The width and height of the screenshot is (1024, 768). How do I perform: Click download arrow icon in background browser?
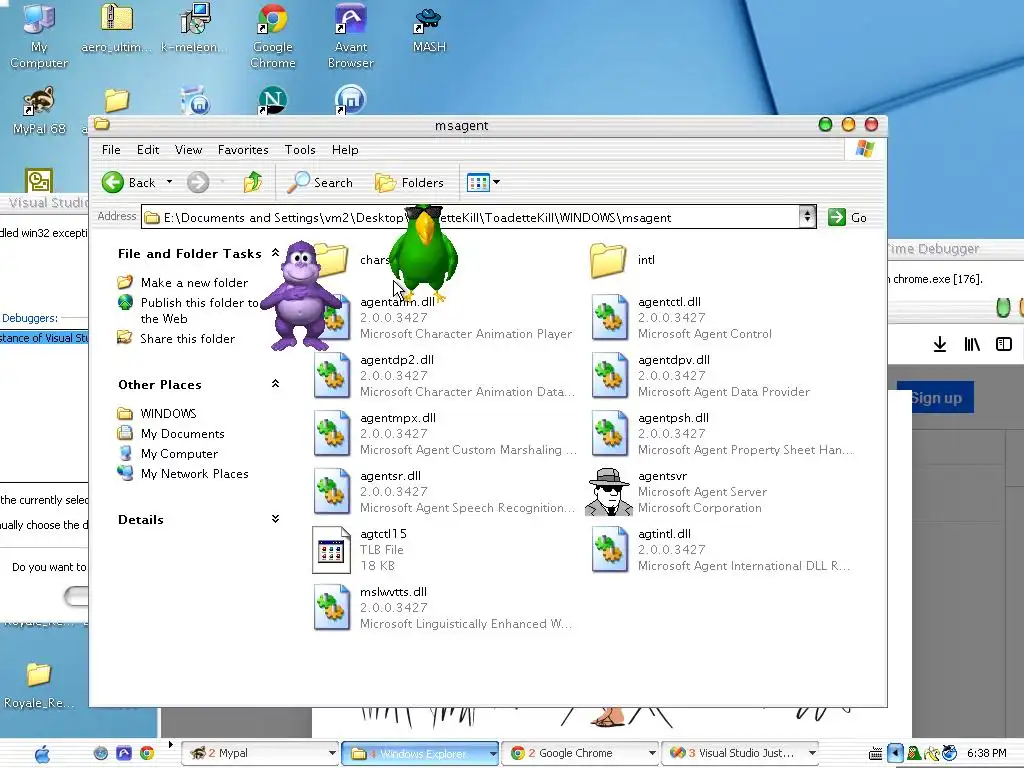coord(940,344)
